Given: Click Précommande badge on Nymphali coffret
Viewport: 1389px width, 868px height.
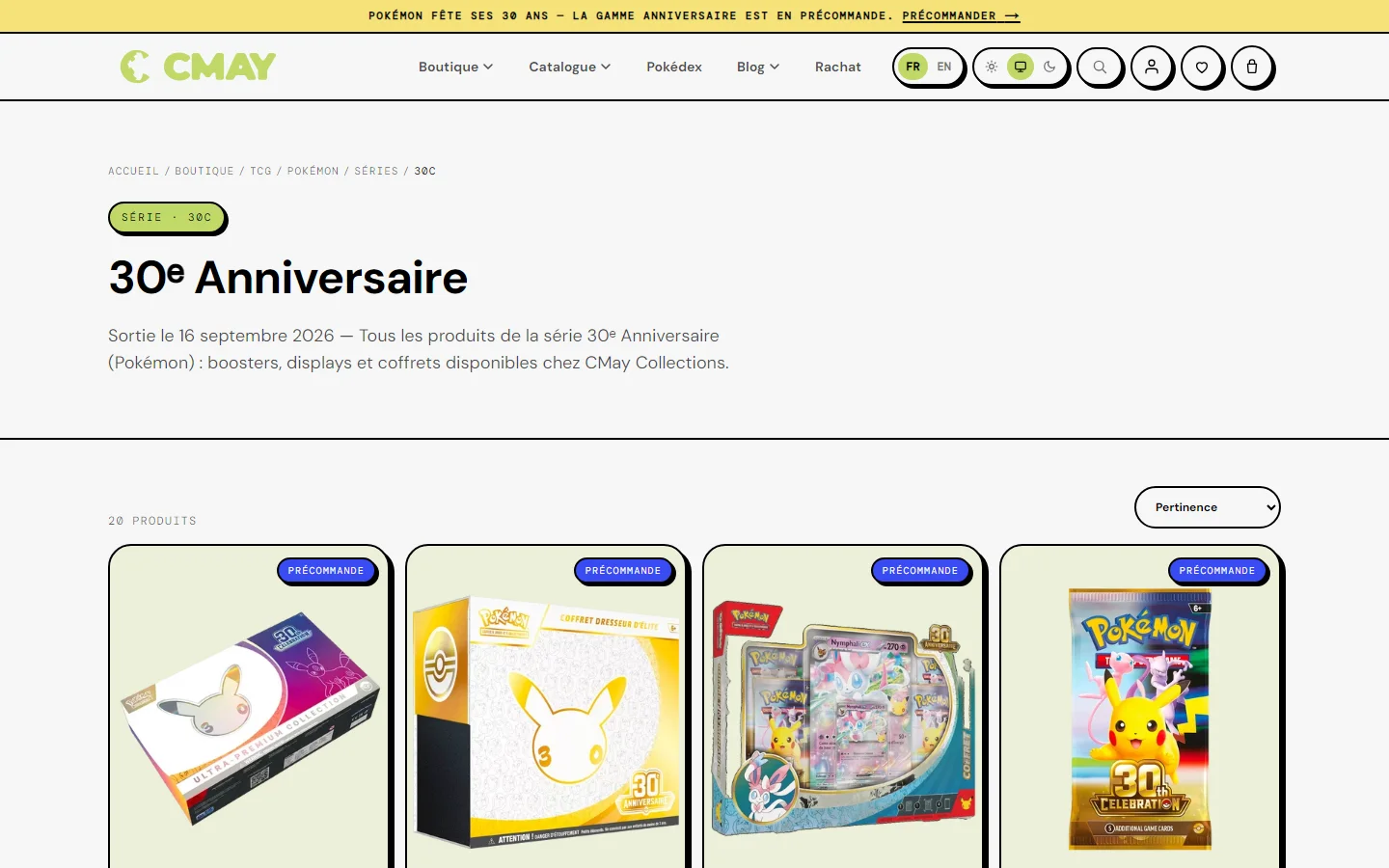Looking at the screenshot, I should (920, 571).
